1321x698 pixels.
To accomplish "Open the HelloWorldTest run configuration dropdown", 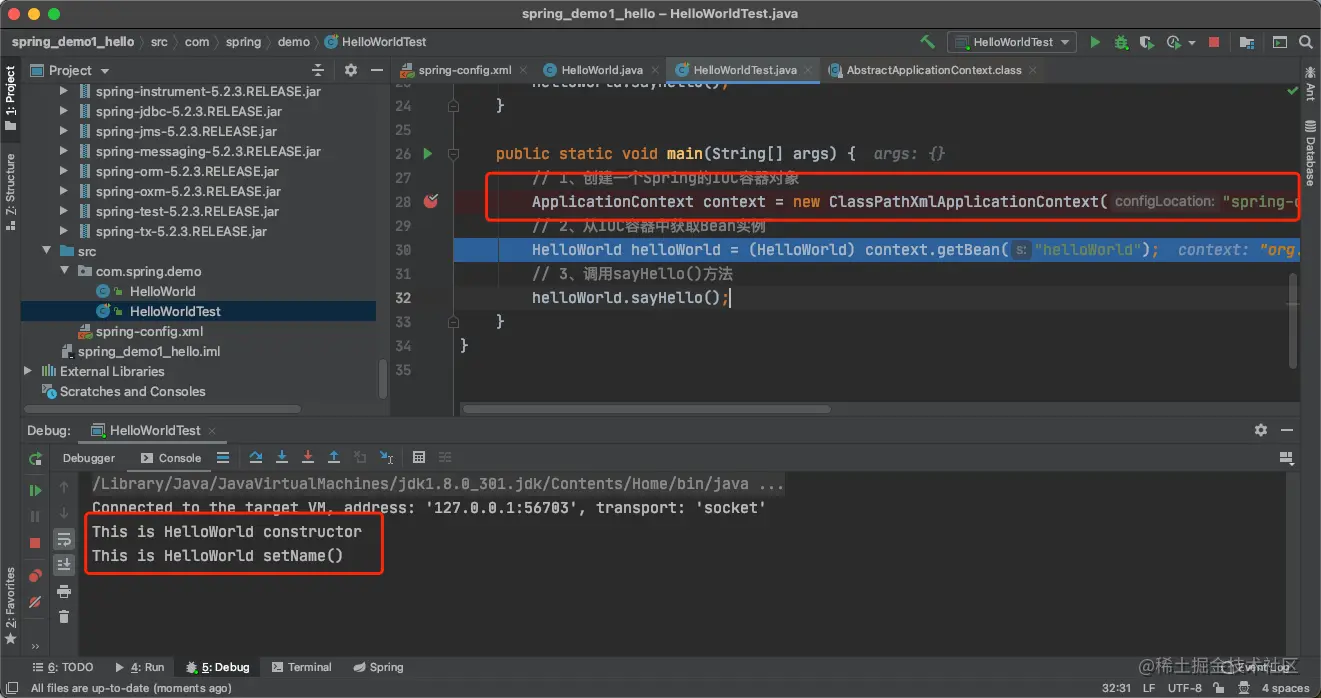I will pos(1012,42).
